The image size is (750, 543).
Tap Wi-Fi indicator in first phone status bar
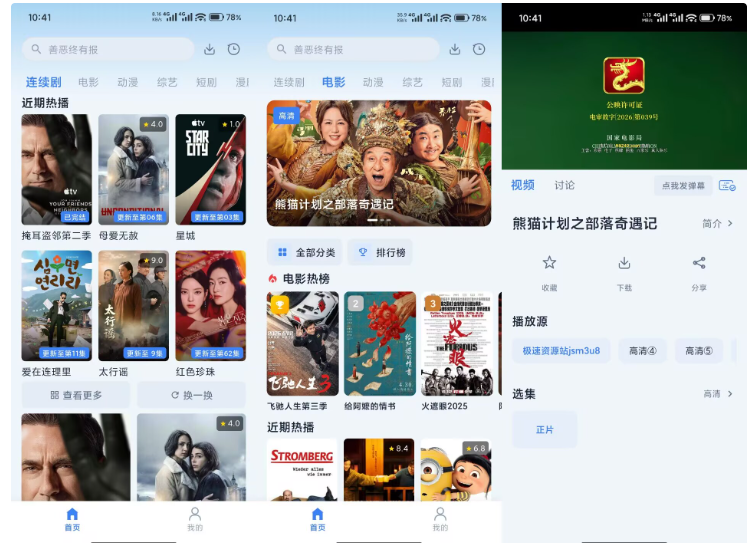tap(200, 17)
